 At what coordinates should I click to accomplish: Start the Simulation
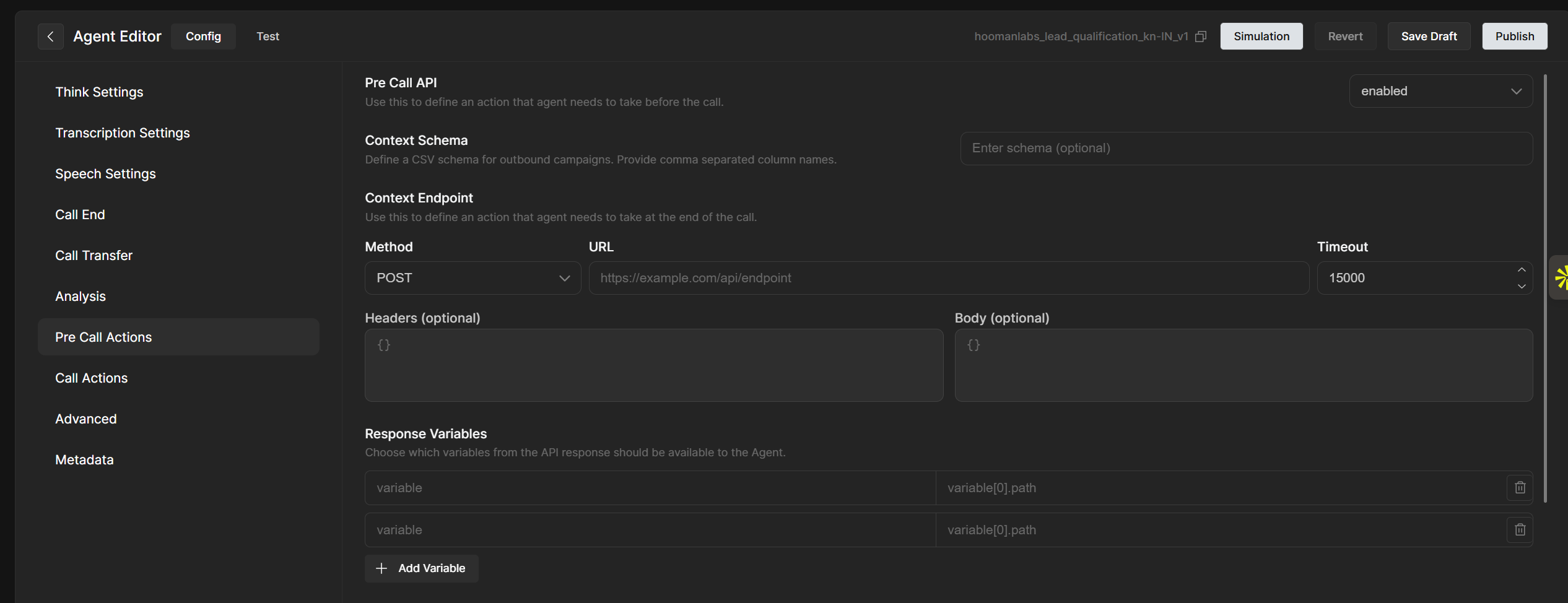tap(1261, 37)
